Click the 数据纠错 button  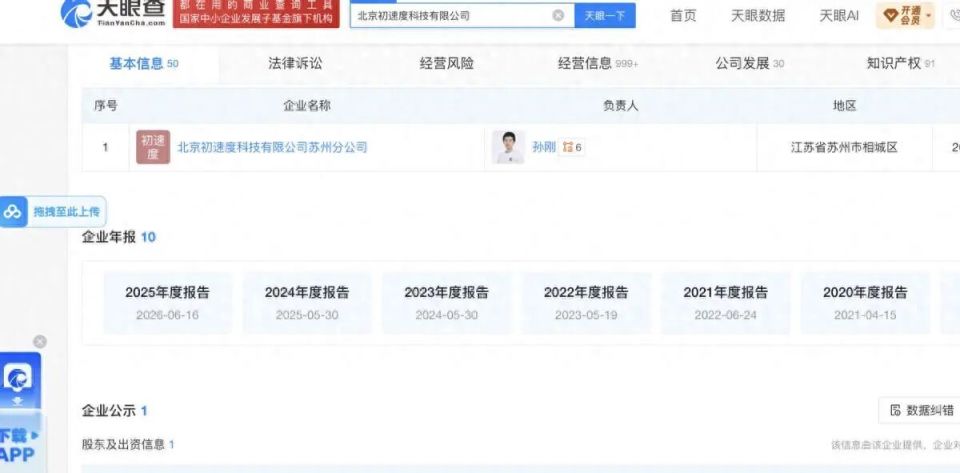(919, 411)
